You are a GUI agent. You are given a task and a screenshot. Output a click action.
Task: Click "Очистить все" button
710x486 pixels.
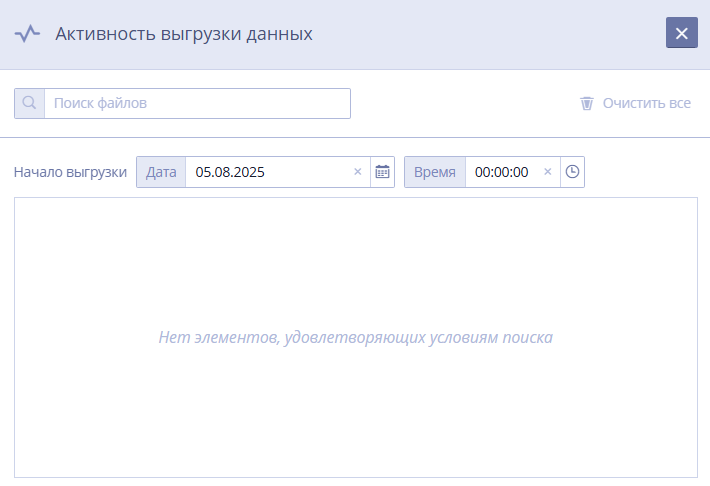pos(635,103)
